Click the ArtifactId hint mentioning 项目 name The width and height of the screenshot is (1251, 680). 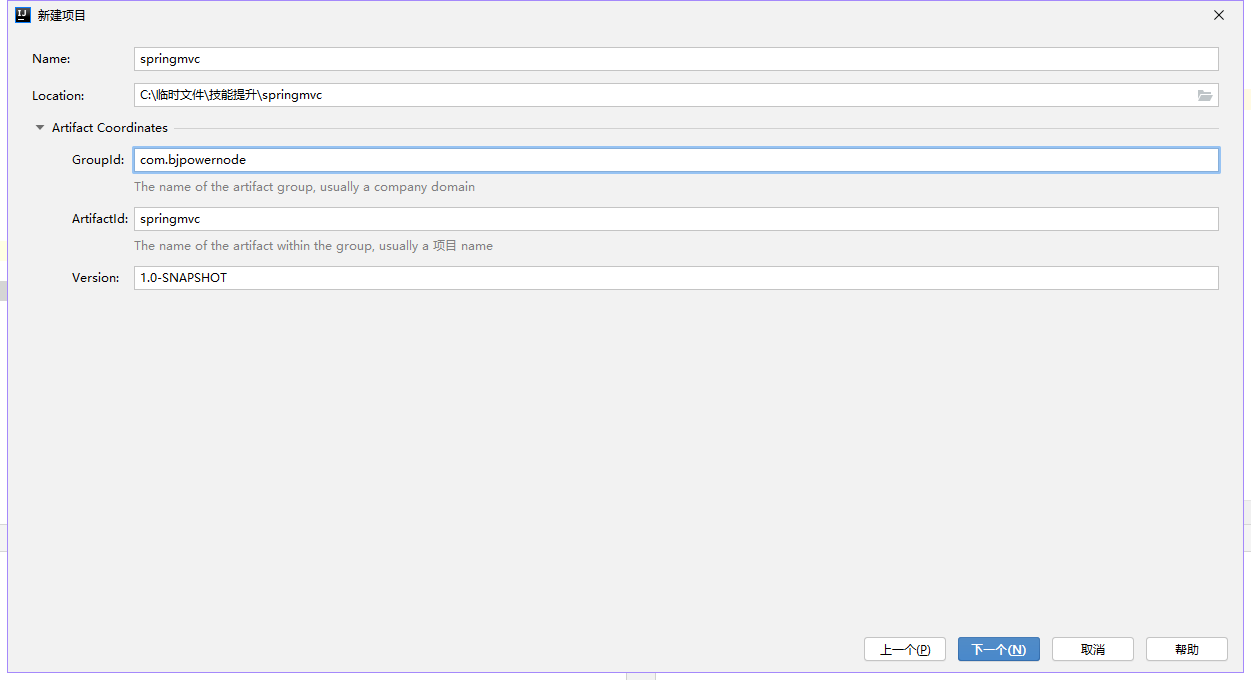pos(314,246)
